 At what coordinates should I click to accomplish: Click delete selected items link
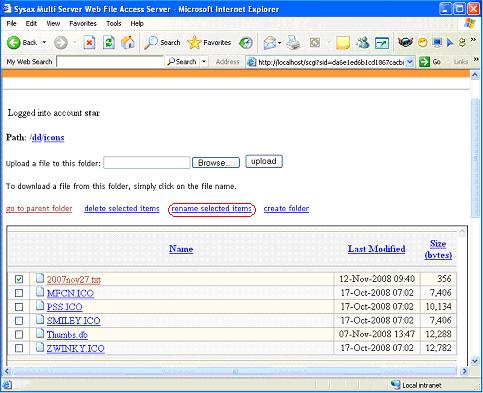coord(122,208)
